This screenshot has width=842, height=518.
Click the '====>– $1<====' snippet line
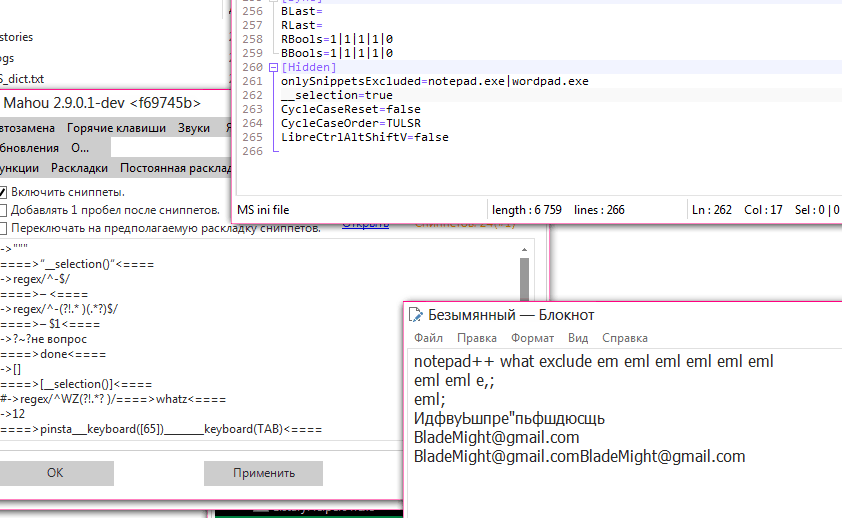(50, 324)
